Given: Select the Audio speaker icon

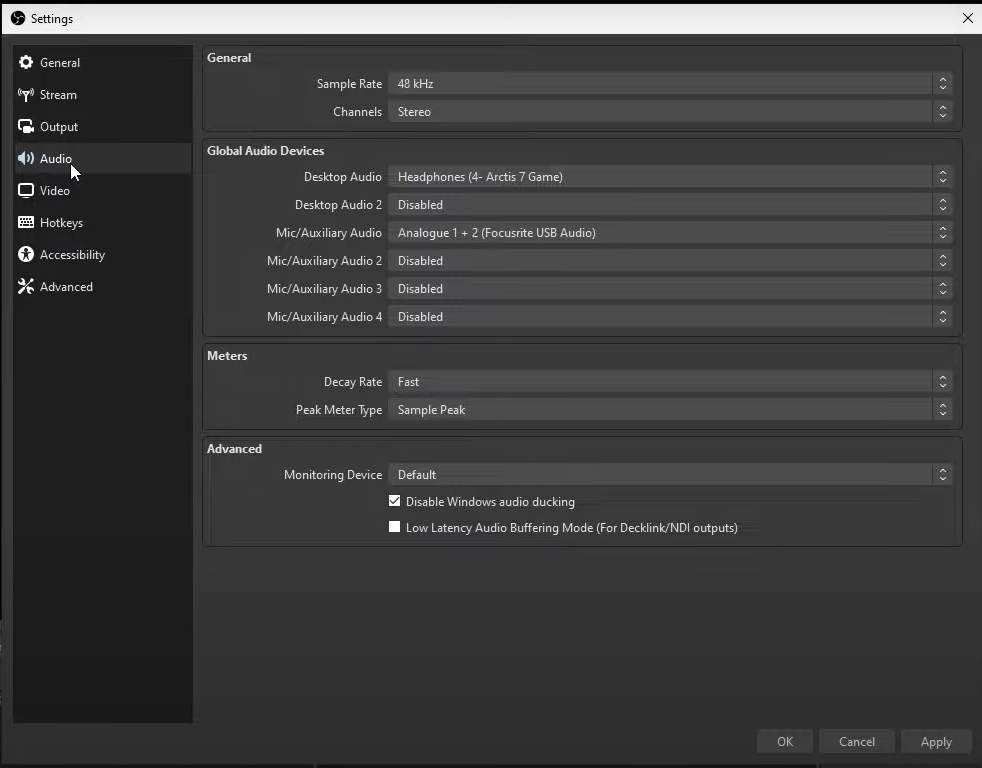Looking at the screenshot, I should (x=25, y=158).
